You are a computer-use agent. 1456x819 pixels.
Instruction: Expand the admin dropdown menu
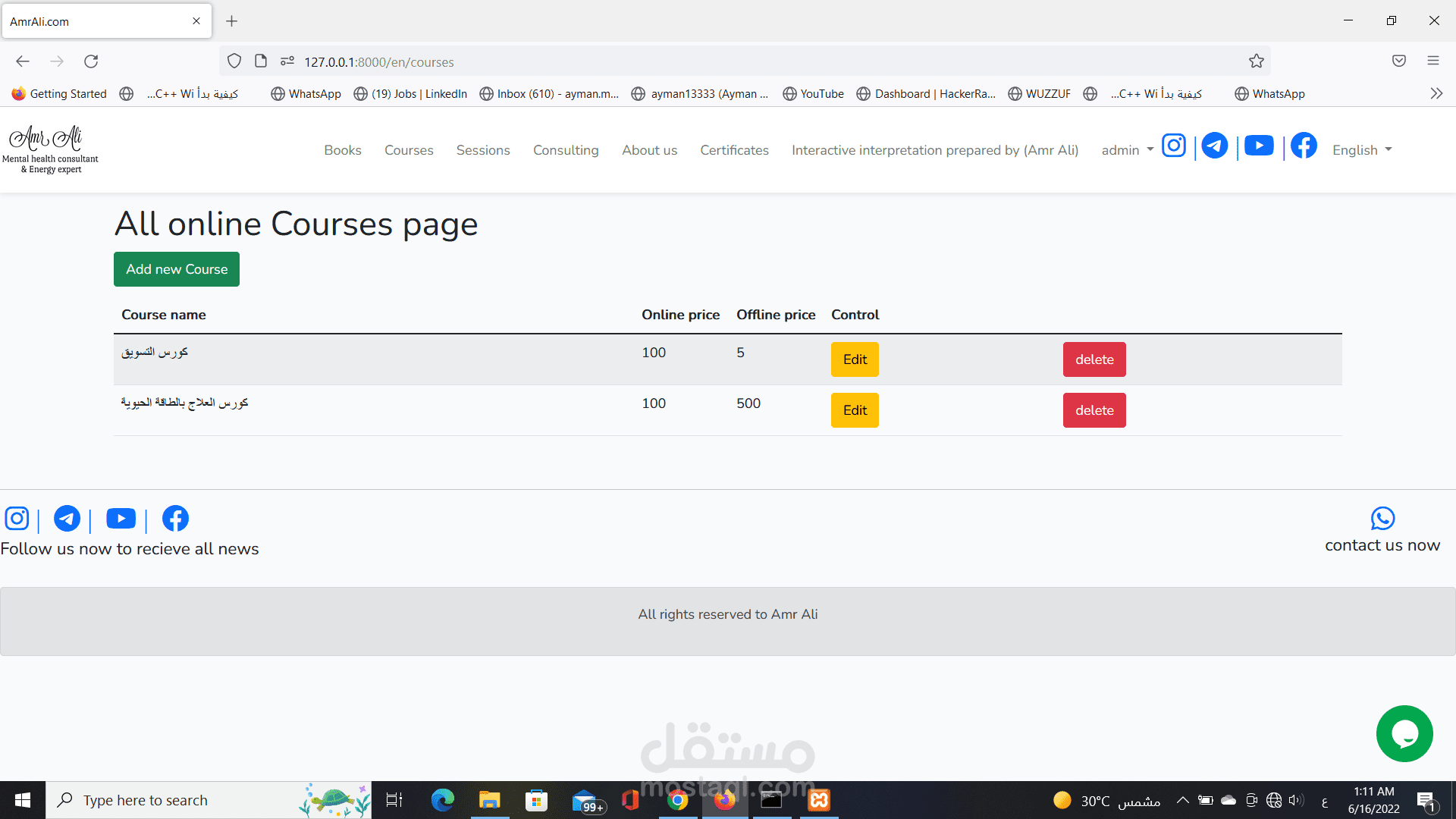(1127, 150)
